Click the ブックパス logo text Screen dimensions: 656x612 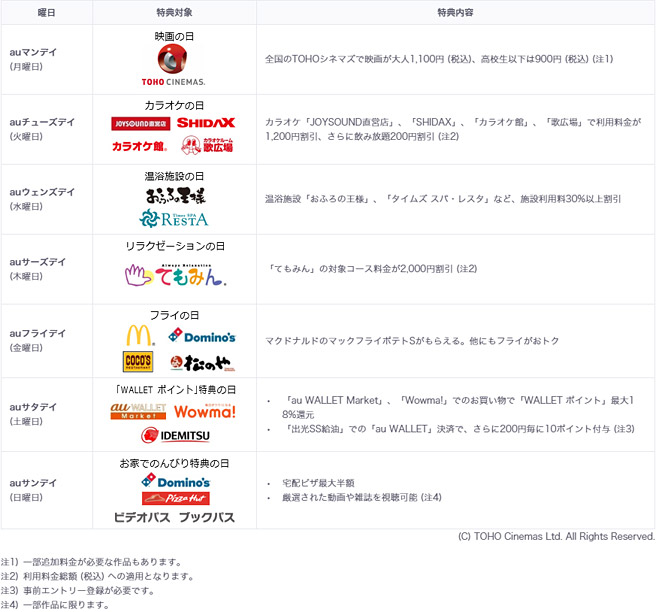[207, 517]
